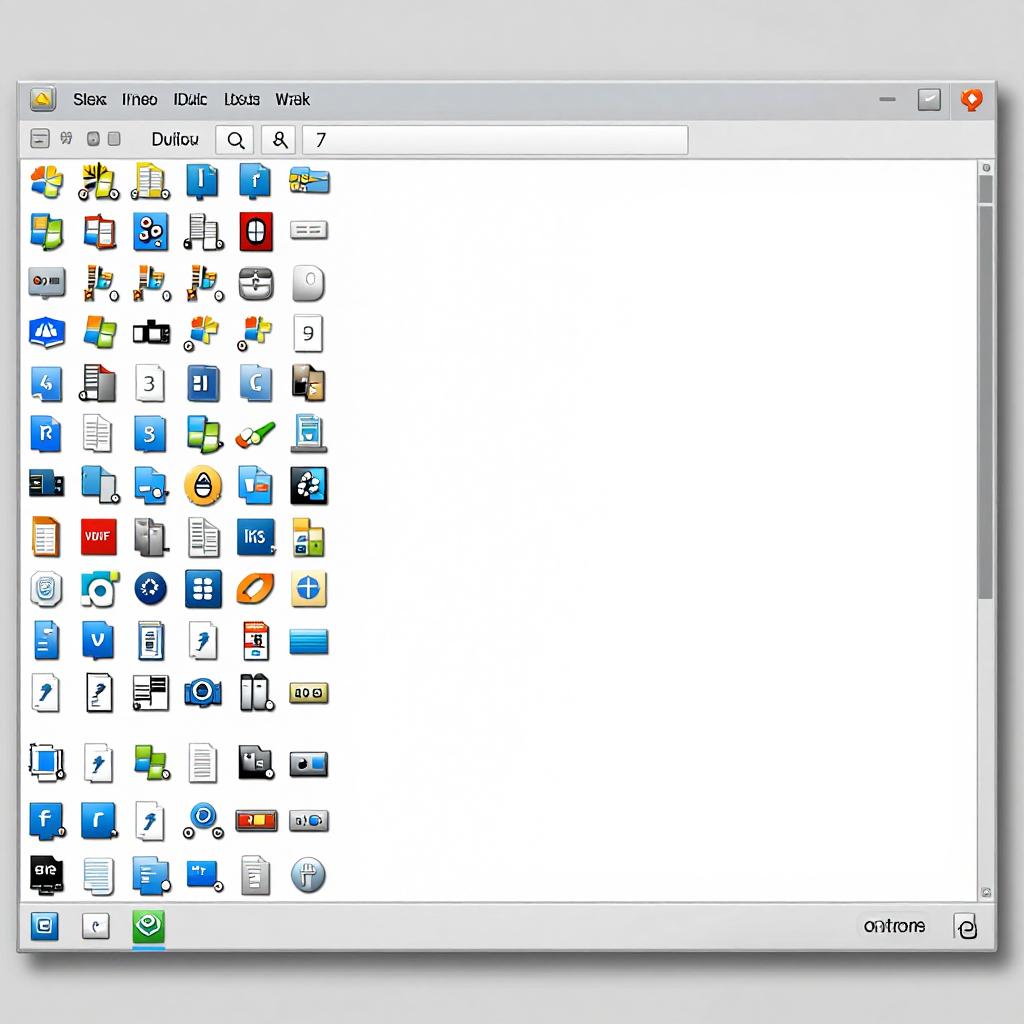This screenshot has height=1024, width=1024.
Task: Click the blue plus on yellow tile
Action: pyautogui.click(x=308, y=588)
